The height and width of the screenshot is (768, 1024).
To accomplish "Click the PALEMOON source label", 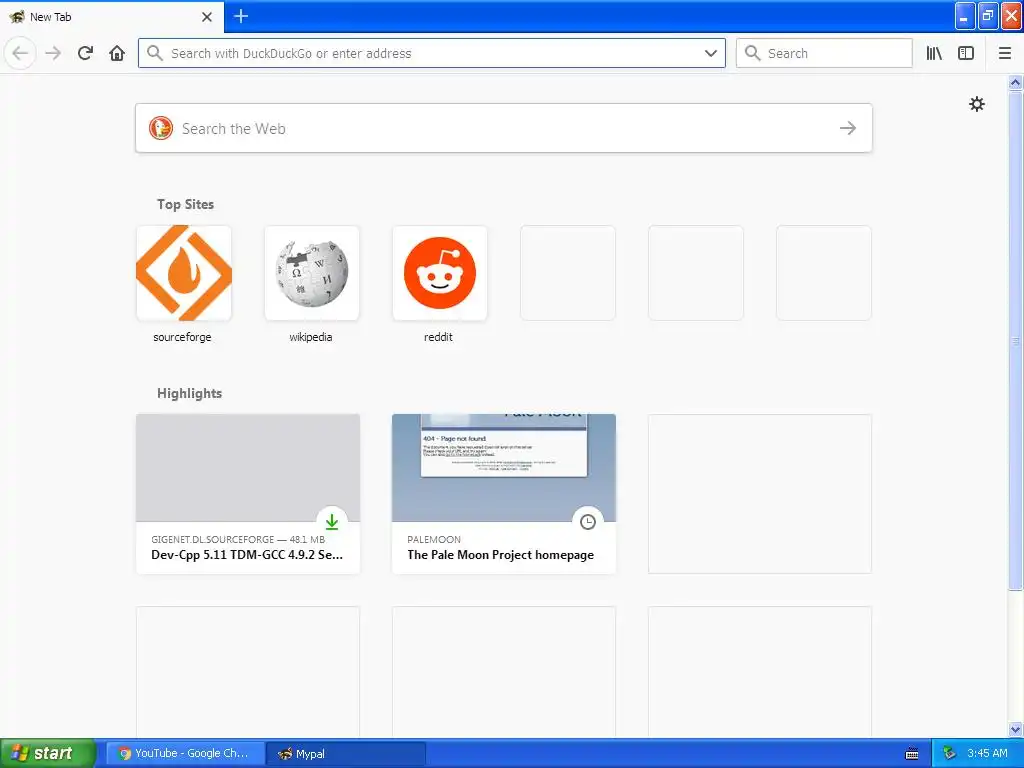I will coord(434,539).
